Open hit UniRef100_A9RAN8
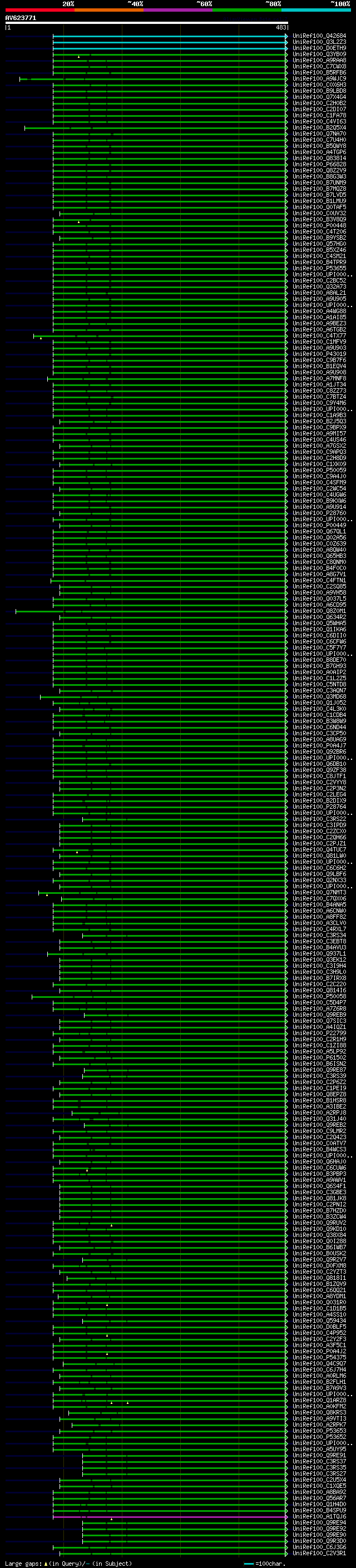 point(319,60)
